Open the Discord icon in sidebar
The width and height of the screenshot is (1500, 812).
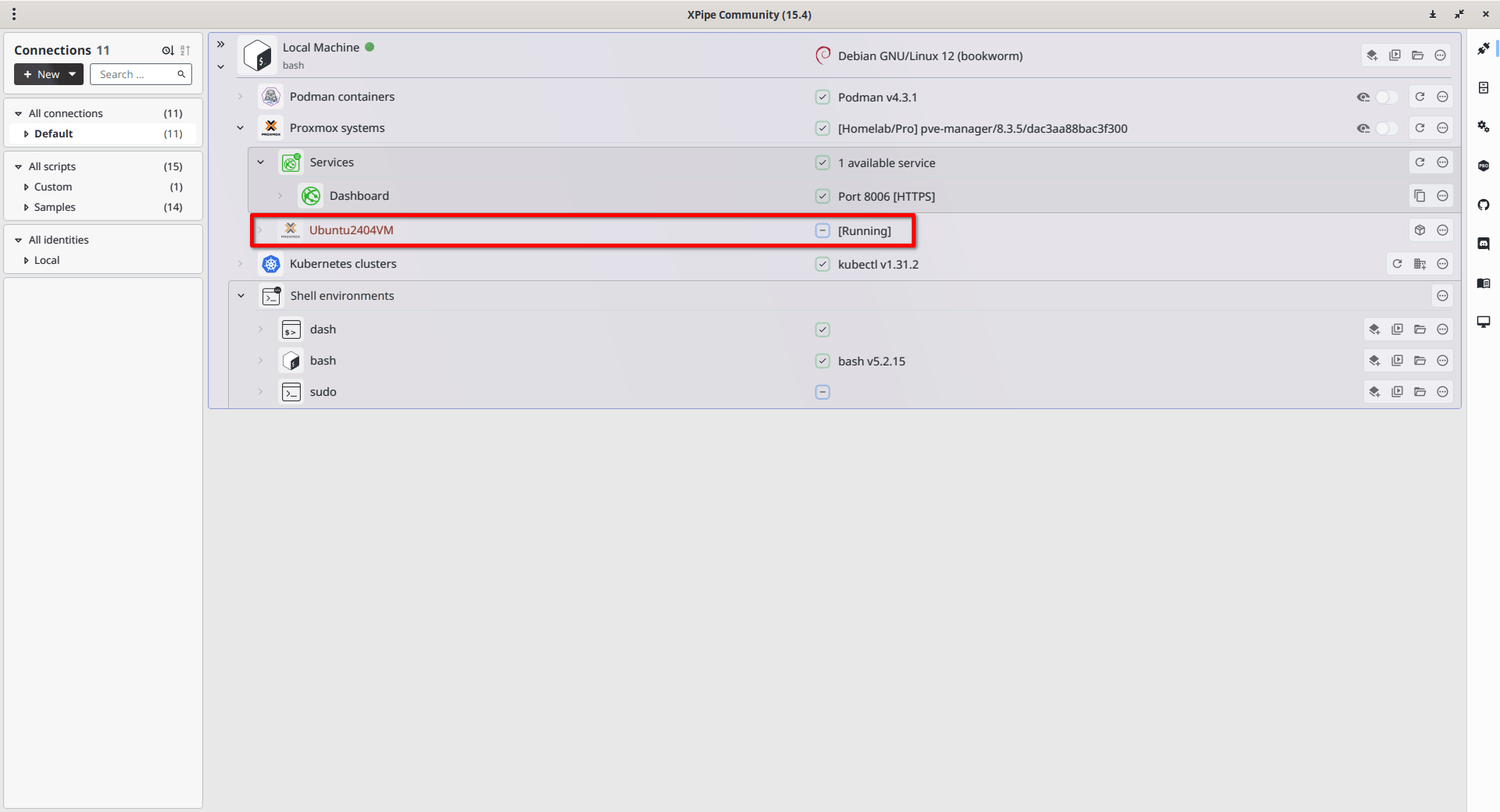click(1483, 244)
